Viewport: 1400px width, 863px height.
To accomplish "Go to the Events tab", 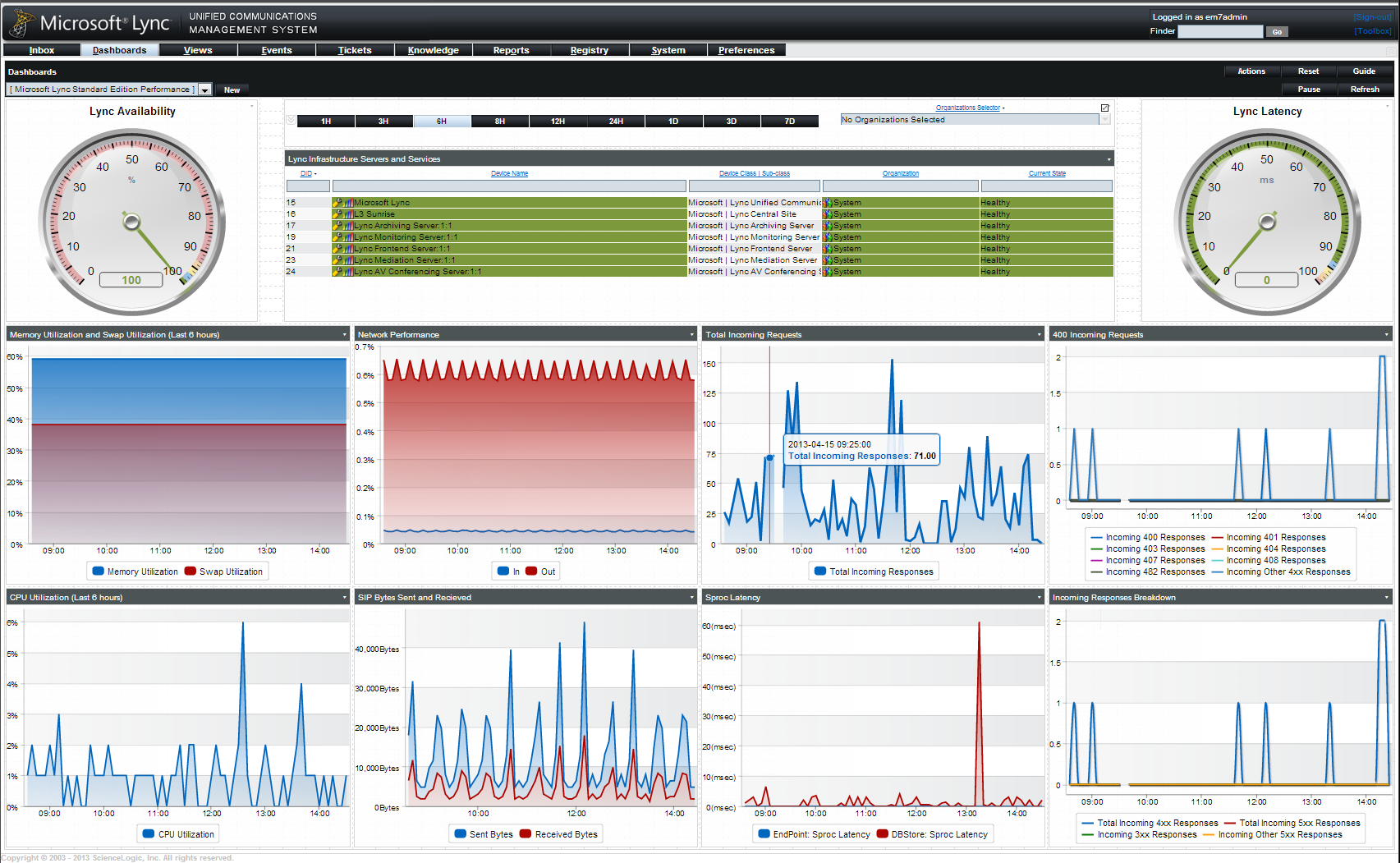I will click(277, 50).
